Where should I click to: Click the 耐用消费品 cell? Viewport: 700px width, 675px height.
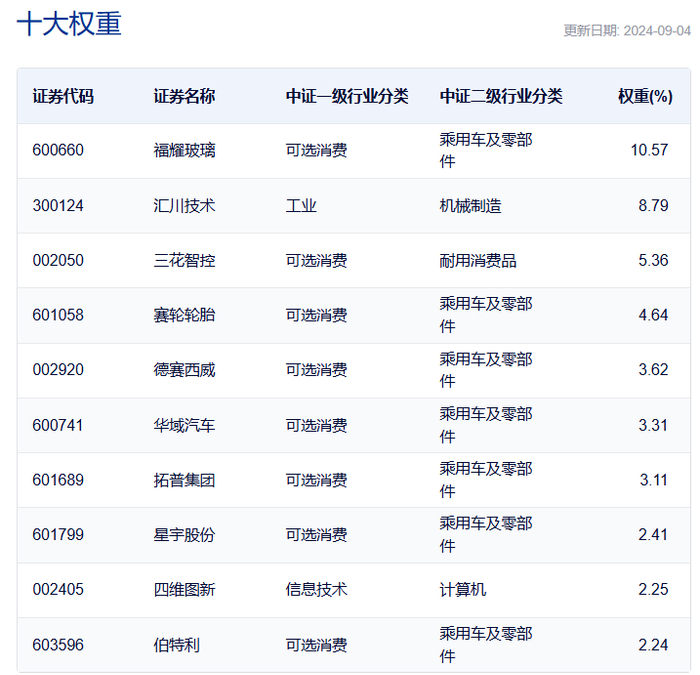(478, 260)
